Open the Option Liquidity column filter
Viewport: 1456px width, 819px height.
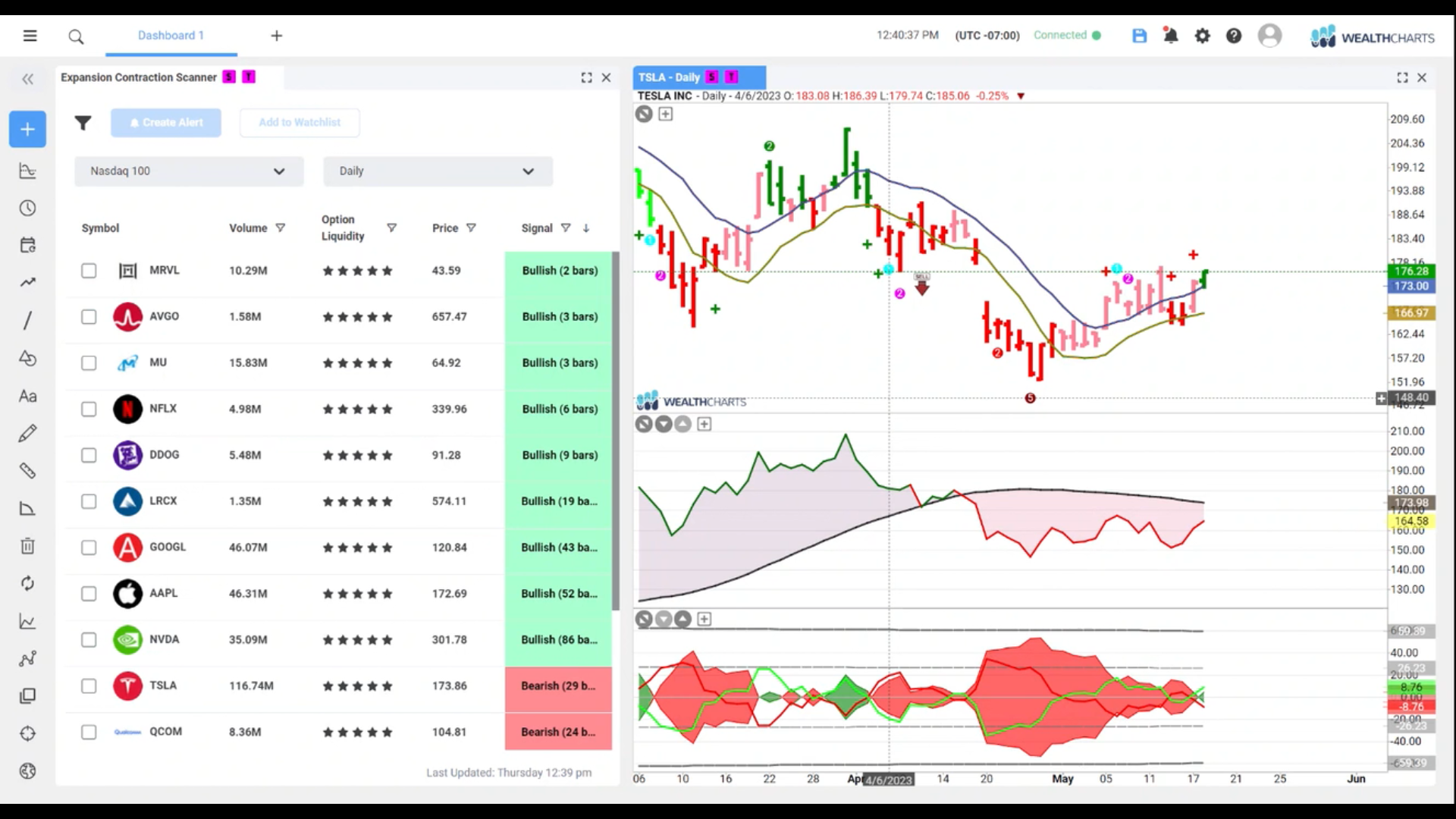click(x=391, y=227)
